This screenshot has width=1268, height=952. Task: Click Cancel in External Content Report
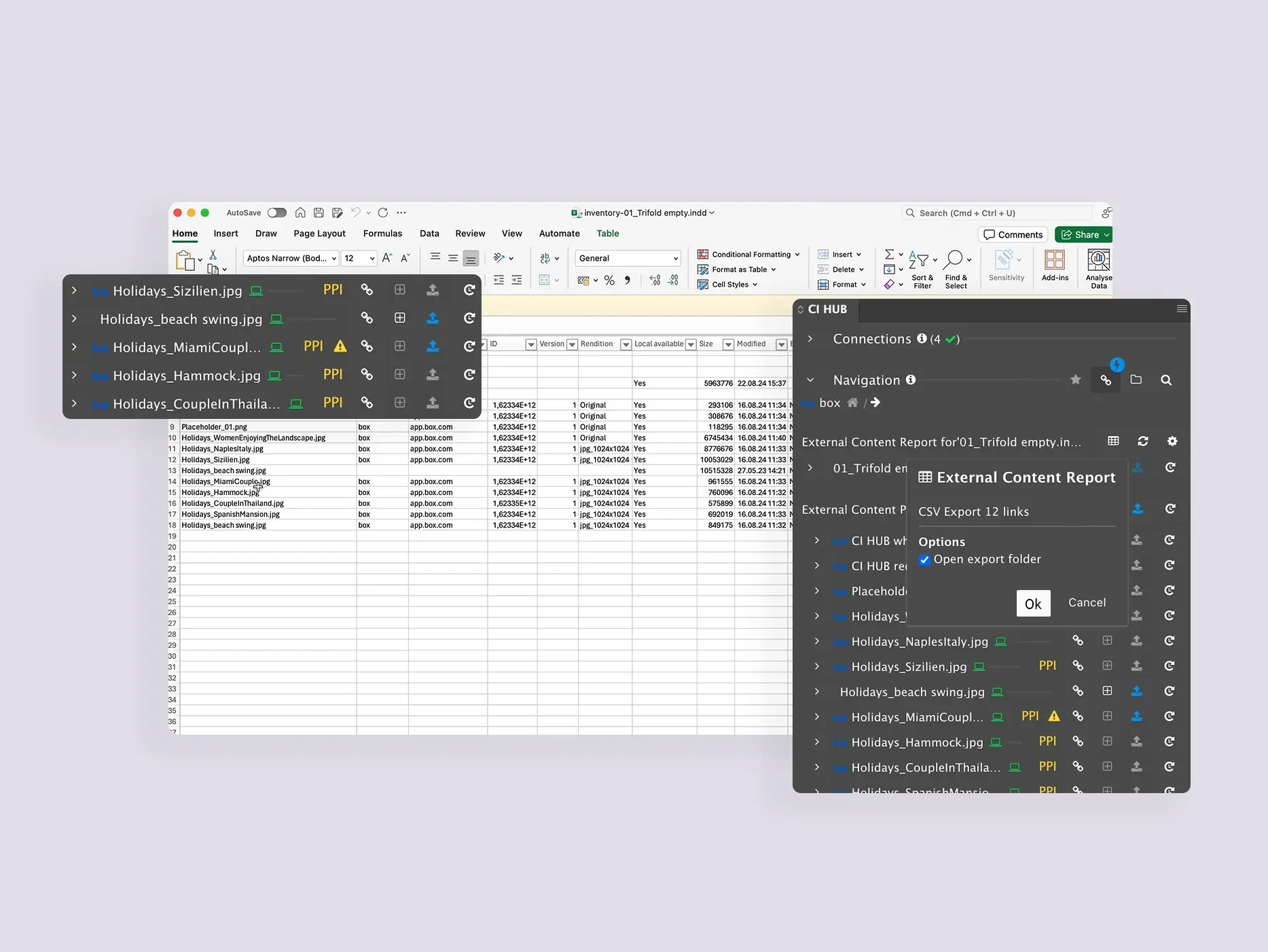(1087, 602)
